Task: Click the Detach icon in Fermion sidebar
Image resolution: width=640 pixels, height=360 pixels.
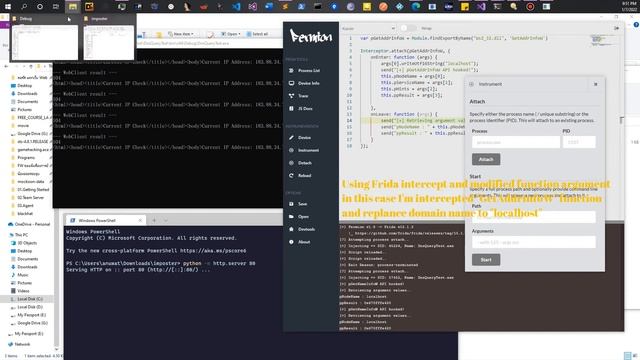Action: pyautogui.click(x=291, y=163)
